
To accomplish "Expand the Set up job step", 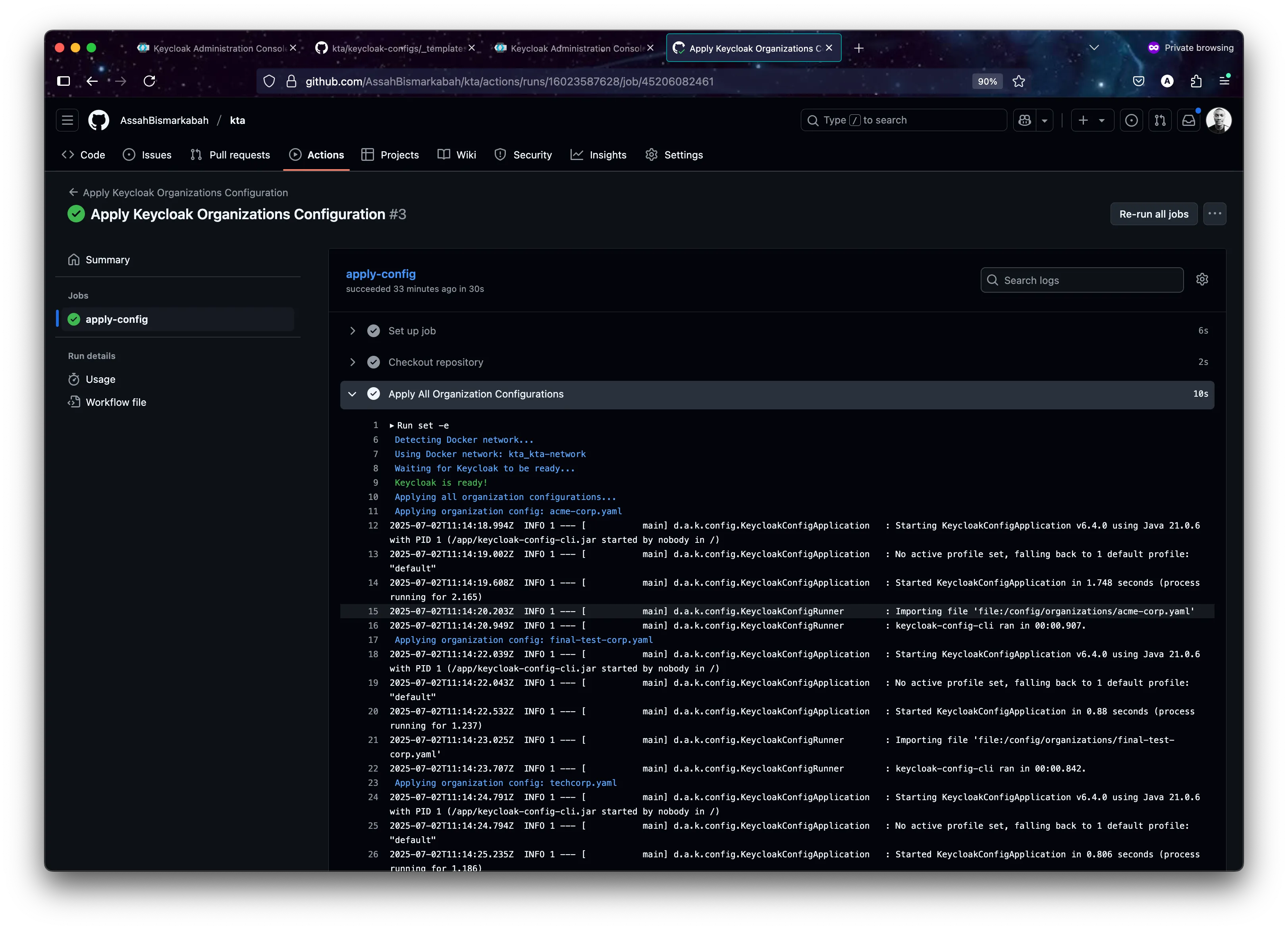I will point(353,330).
